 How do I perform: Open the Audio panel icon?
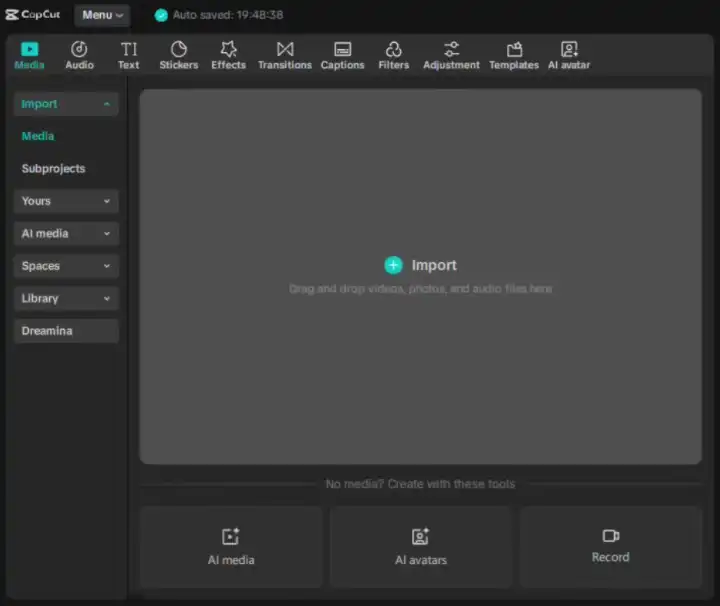[79, 49]
